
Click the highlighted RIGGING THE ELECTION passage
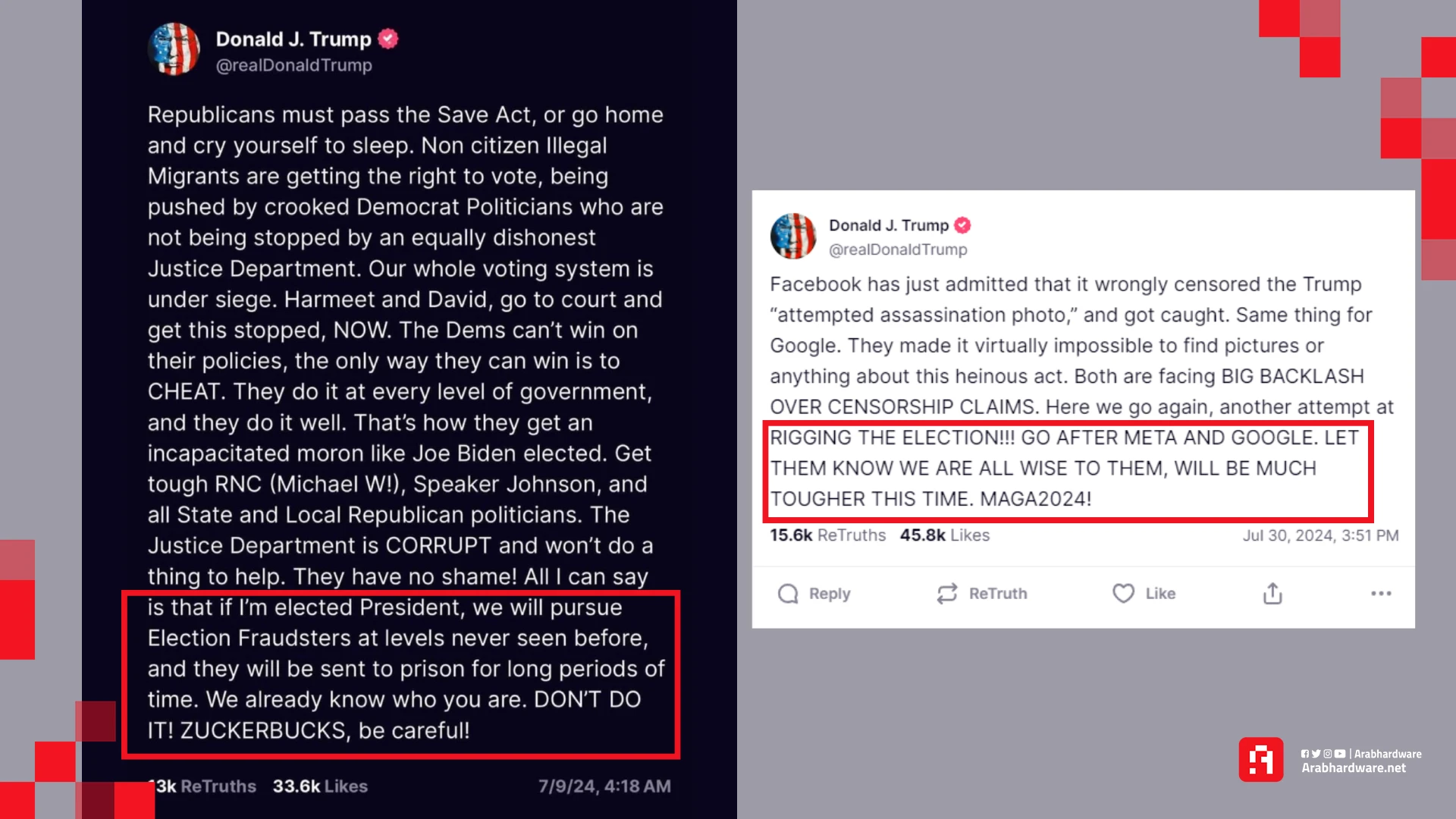click(x=1068, y=471)
